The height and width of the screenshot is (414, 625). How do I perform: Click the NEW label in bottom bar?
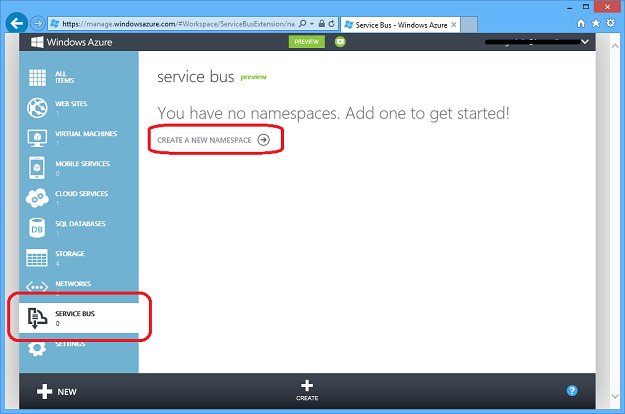click(67, 392)
